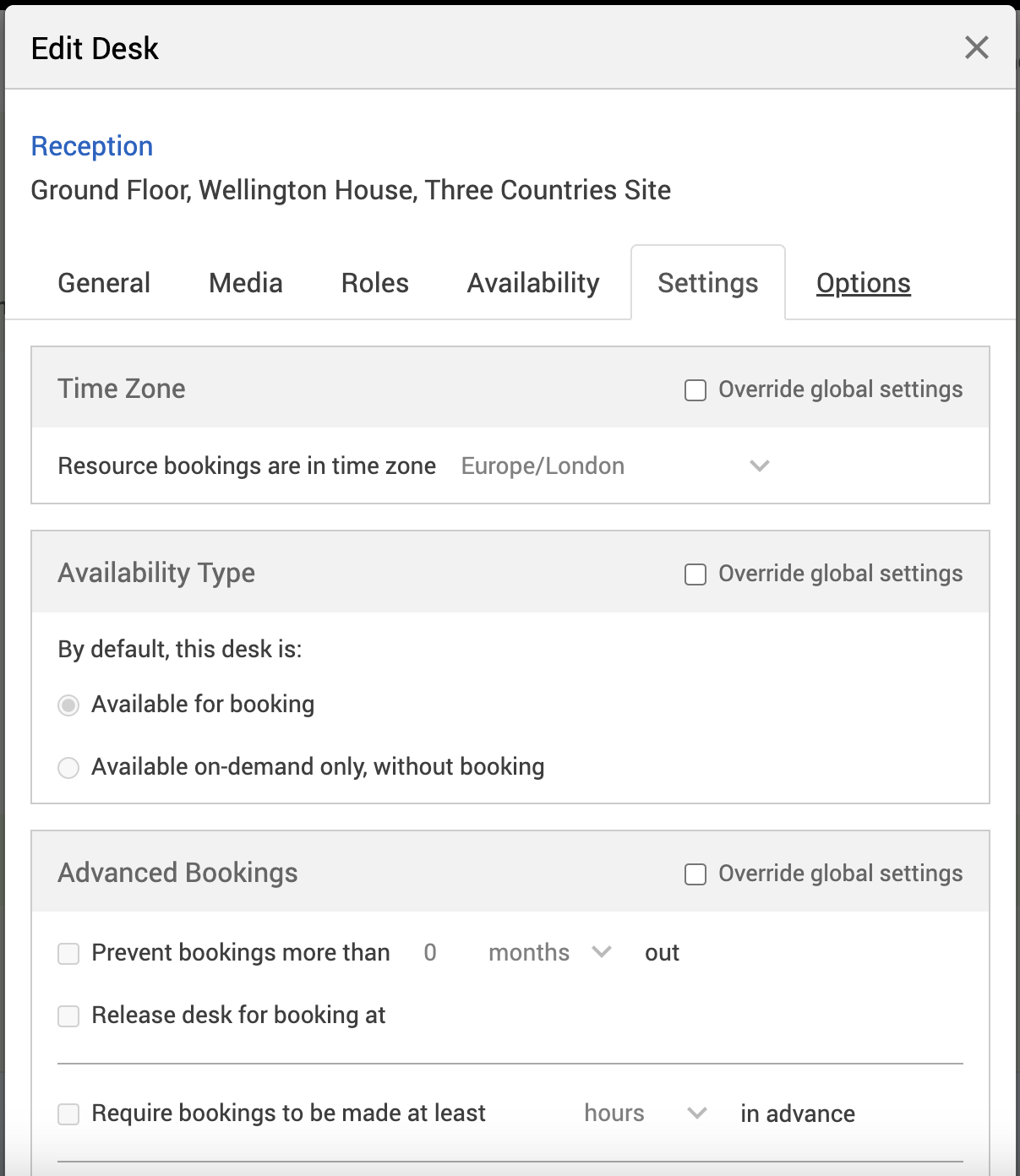Open the Roles tab
The width and height of the screenshot is (1020, 1176).
point(375,283)
